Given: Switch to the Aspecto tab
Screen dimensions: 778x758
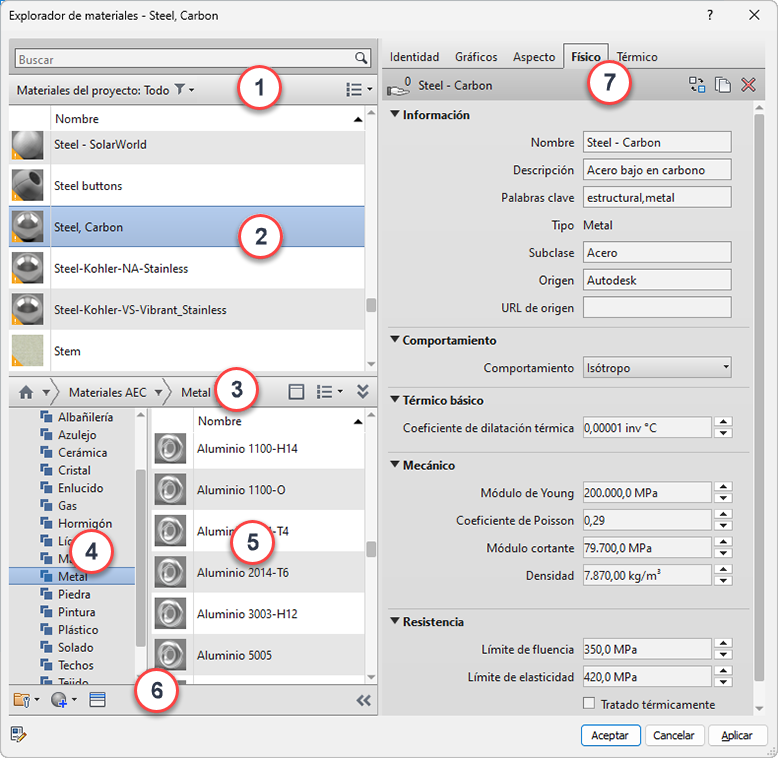Looking at the screenshot, I should (534, 57).
